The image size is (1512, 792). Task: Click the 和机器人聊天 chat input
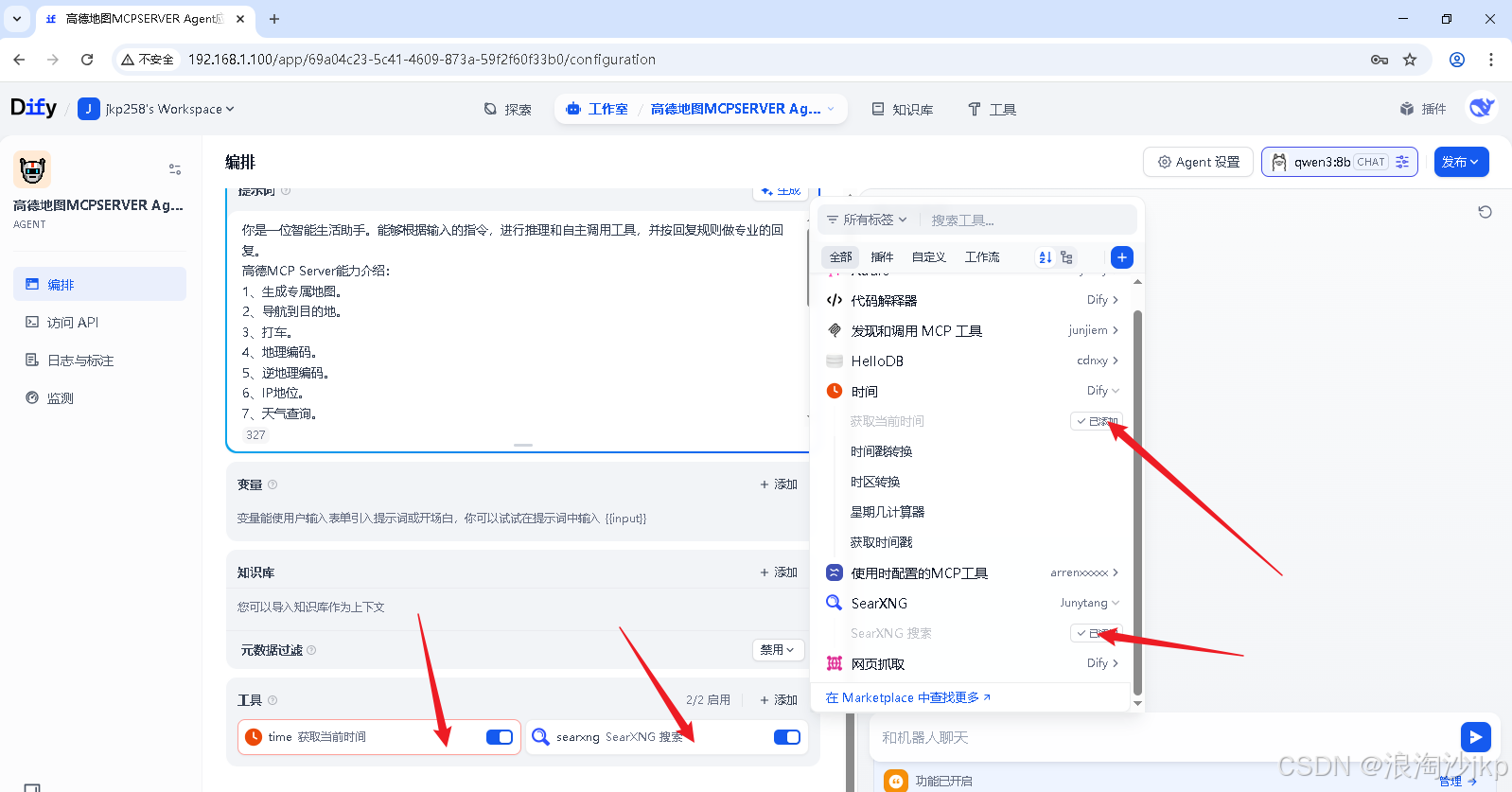[1164, 737]
